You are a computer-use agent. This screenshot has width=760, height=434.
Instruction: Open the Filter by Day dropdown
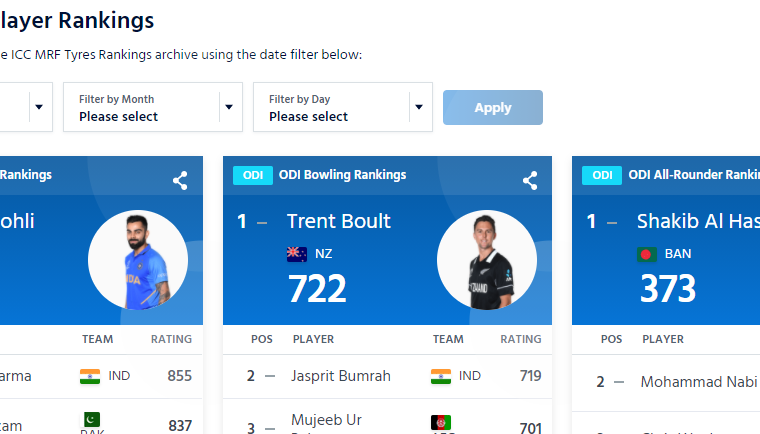point(343,107)
